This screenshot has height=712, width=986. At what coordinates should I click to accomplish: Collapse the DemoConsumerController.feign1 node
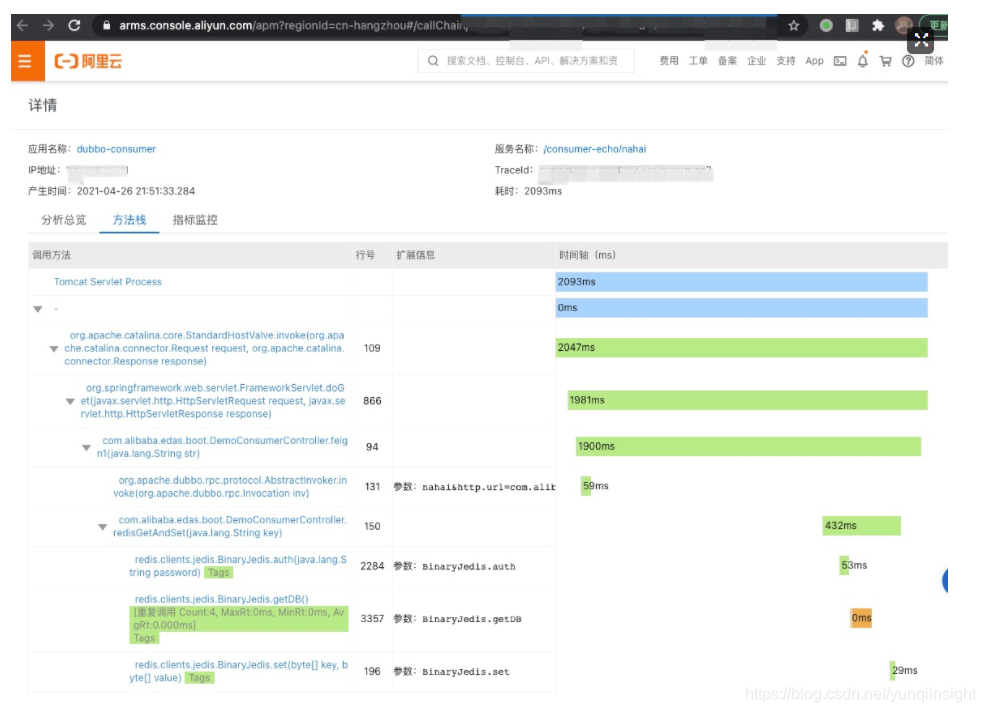point(86,447)
